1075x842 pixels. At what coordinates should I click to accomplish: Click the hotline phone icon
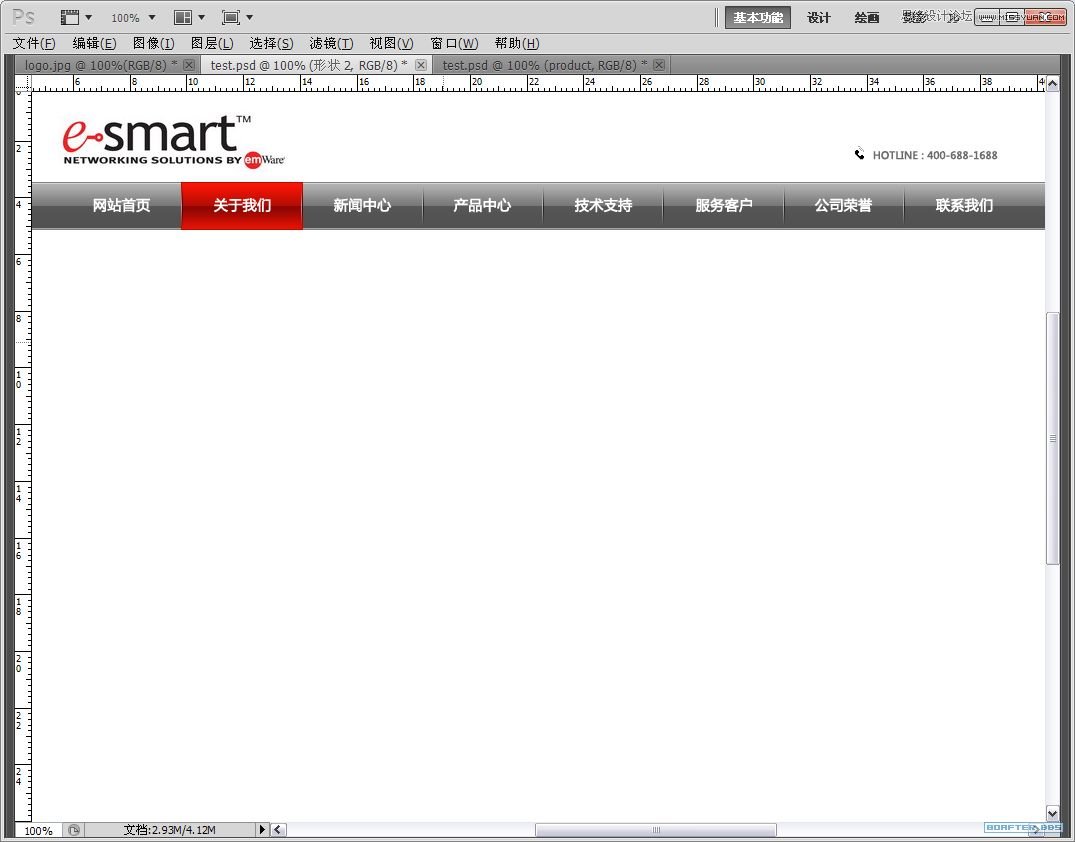859,154
